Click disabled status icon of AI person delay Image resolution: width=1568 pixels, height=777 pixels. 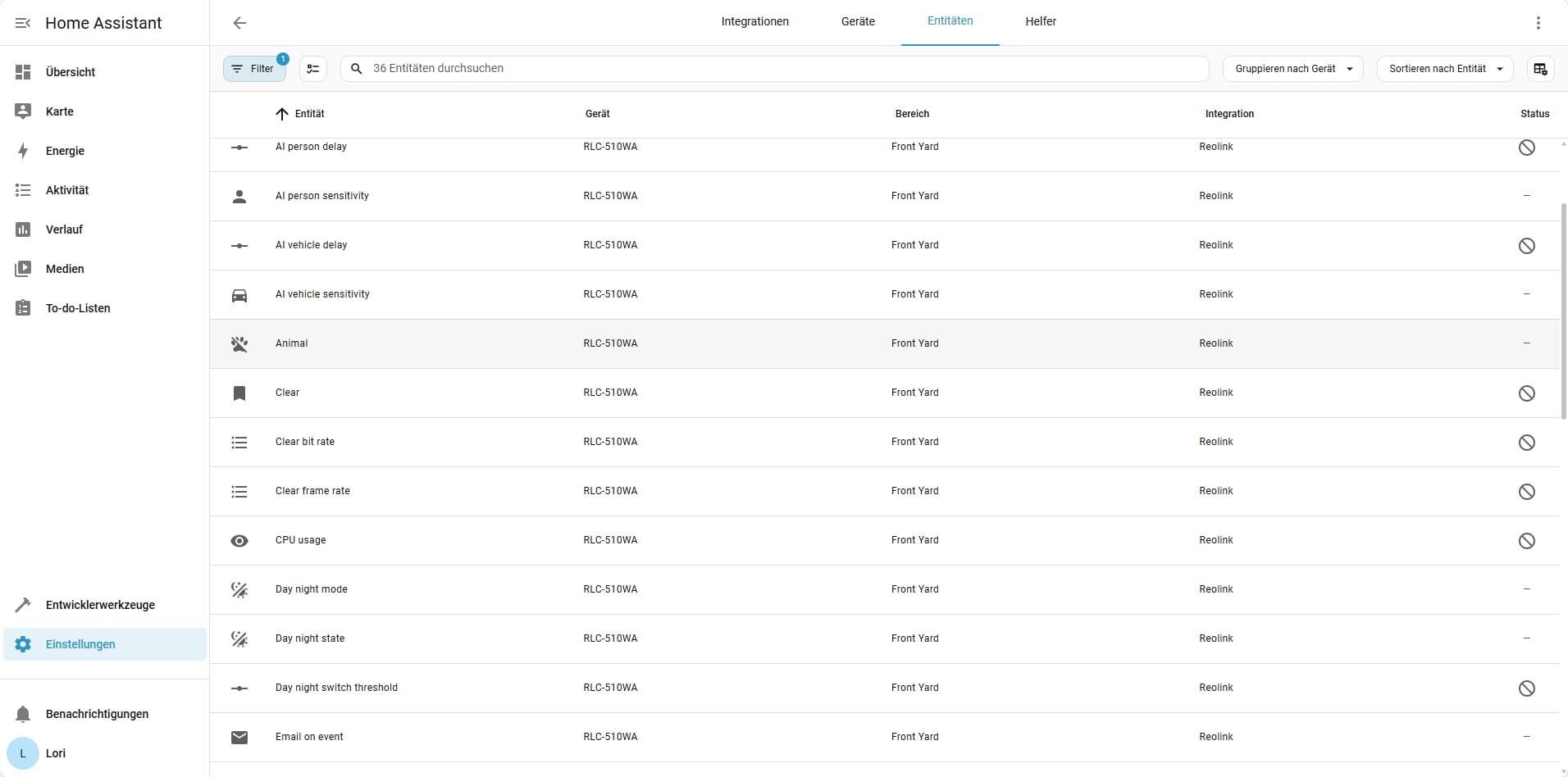coord(1526,148)
